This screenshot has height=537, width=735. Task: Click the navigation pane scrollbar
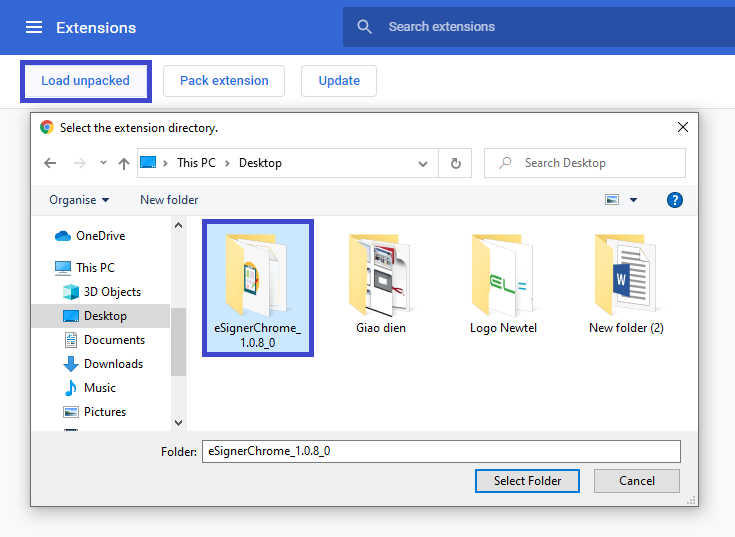178,340
